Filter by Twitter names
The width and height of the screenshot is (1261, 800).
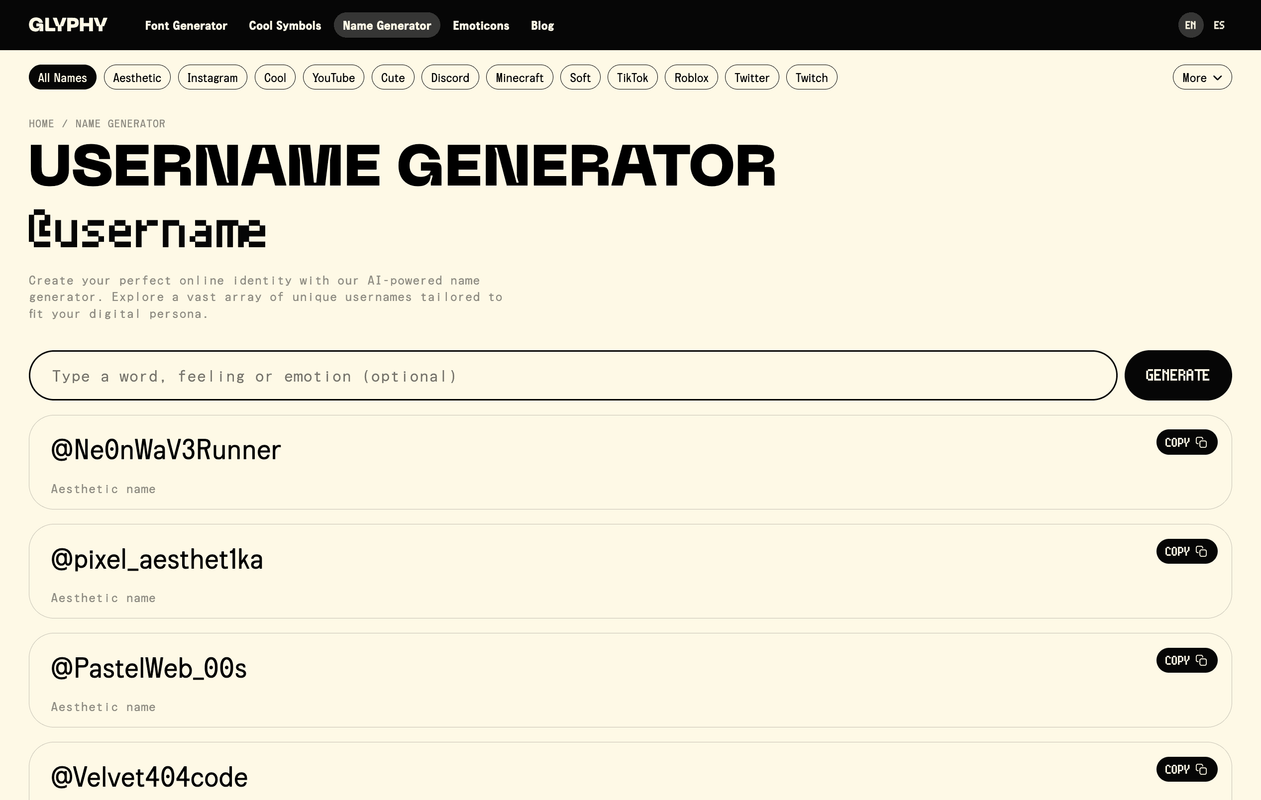[752, 77]
